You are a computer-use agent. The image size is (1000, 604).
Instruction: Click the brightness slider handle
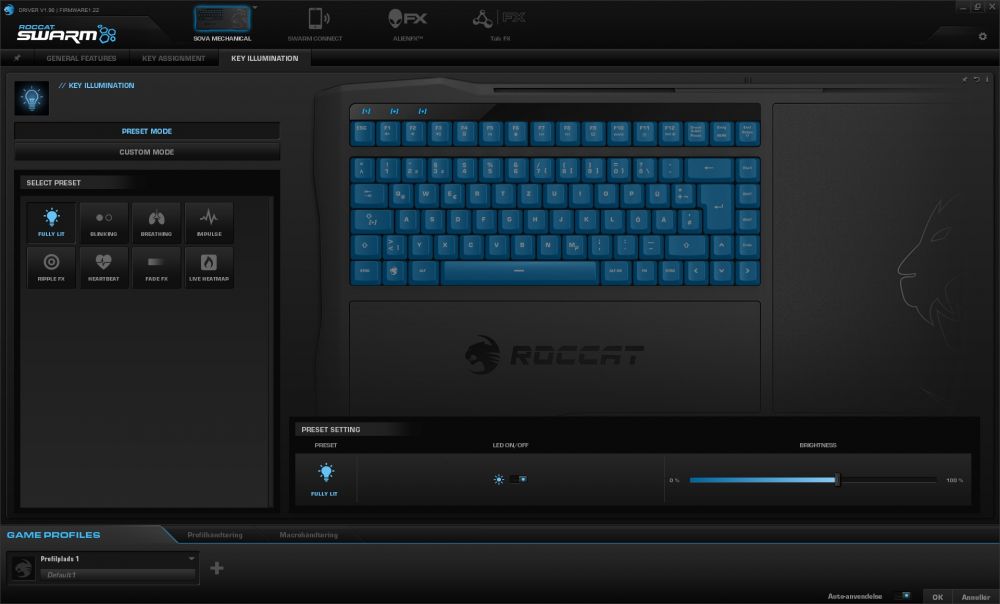point(837,480)
